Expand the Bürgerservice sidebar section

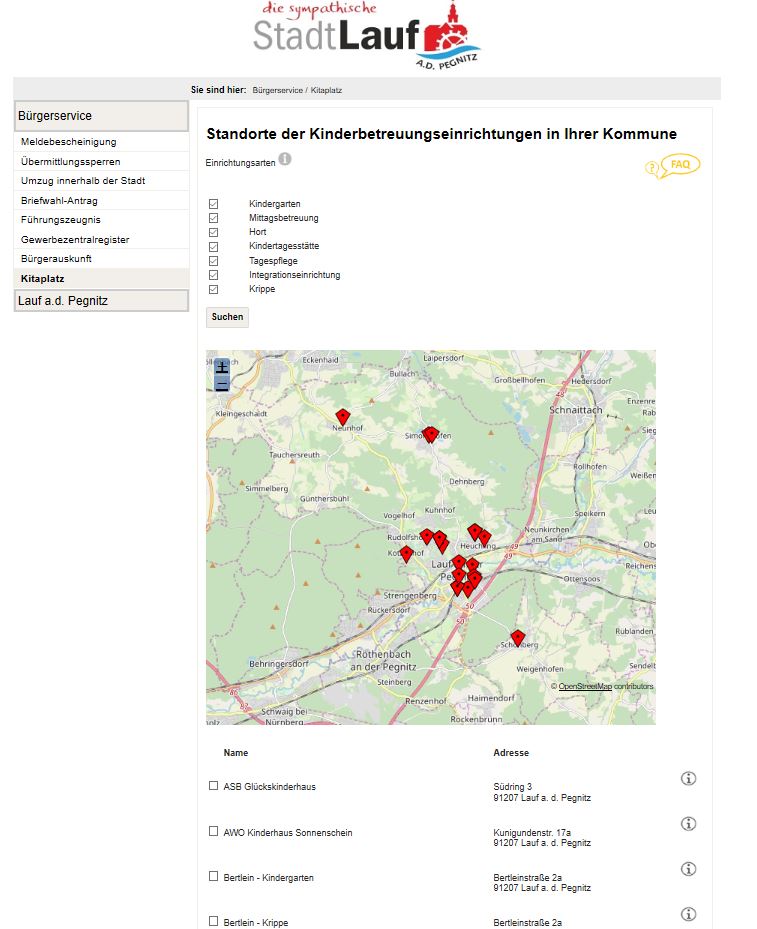pos(101,116)
